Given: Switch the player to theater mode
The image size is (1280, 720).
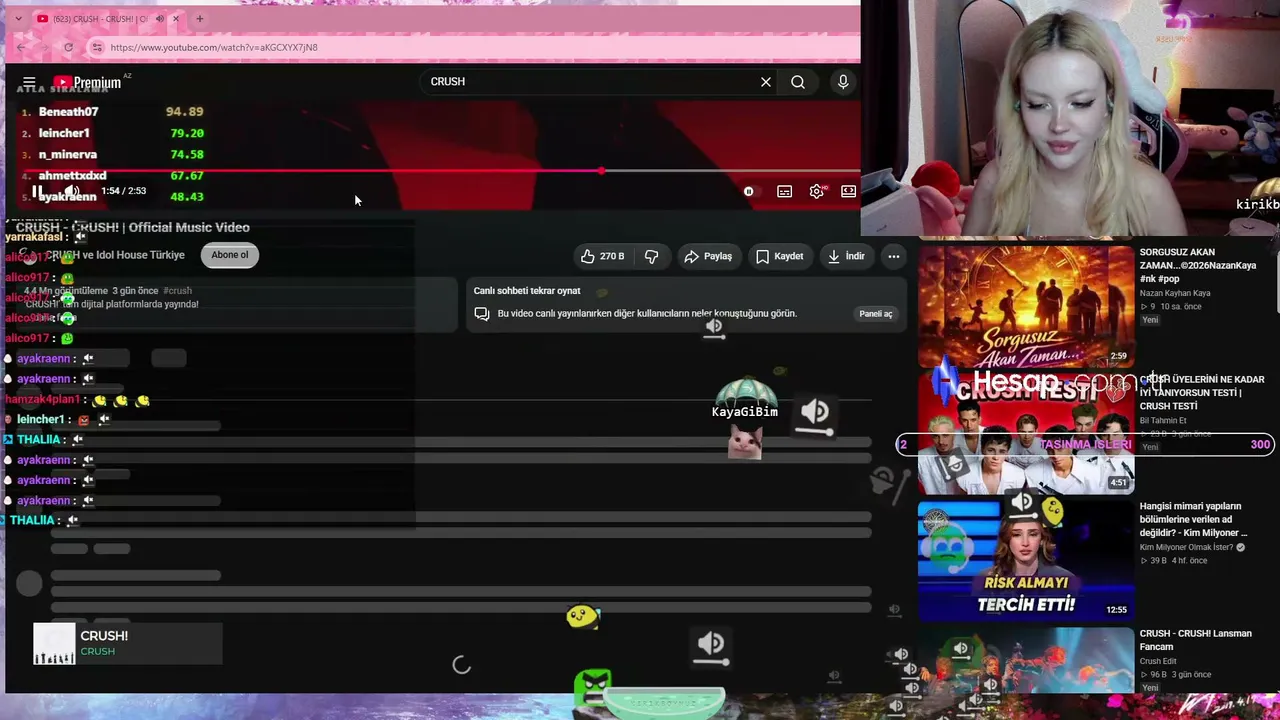Looking at the screenshot, I should click(848, 191).
